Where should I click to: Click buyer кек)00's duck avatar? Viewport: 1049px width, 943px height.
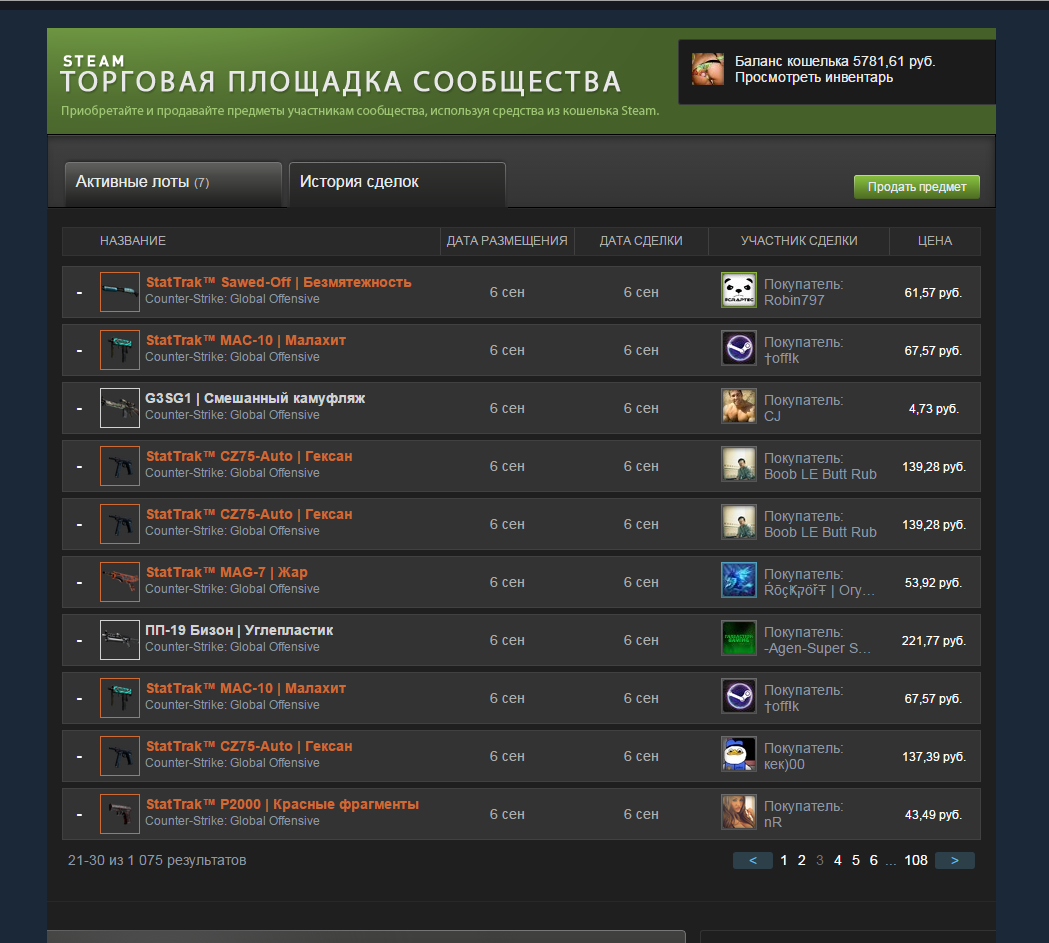739,754
